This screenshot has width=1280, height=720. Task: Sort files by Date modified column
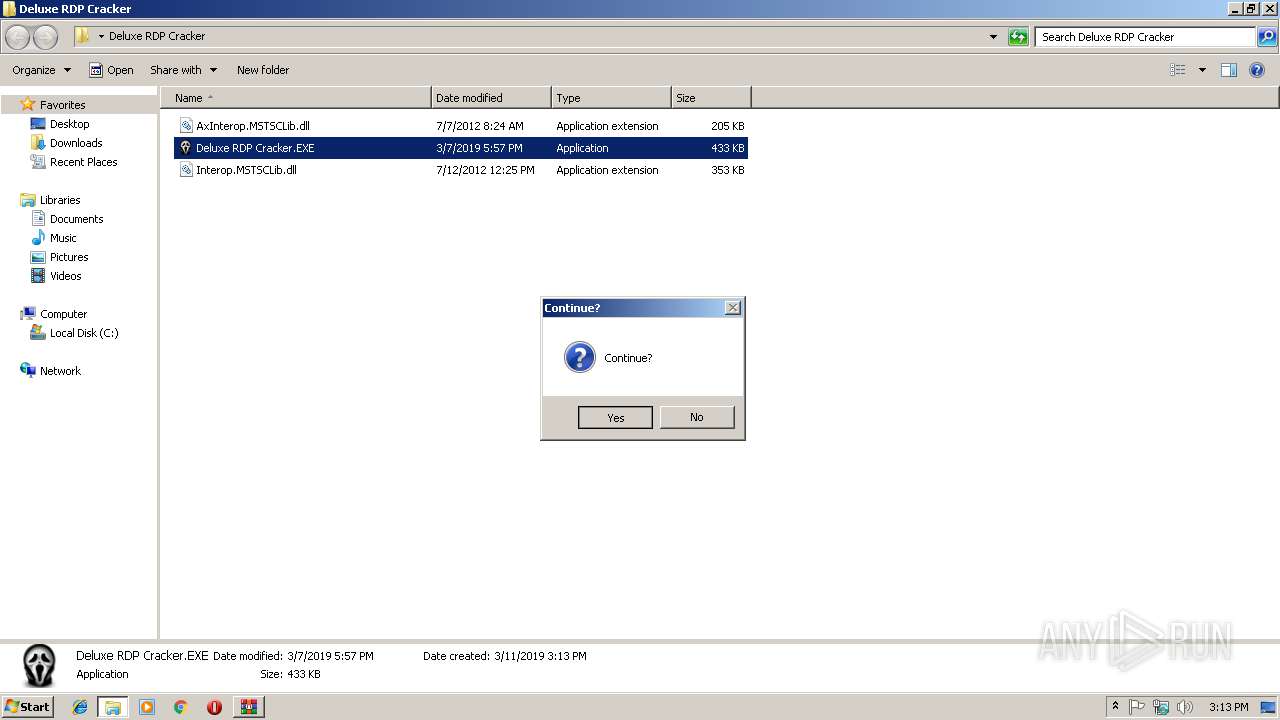491,98
